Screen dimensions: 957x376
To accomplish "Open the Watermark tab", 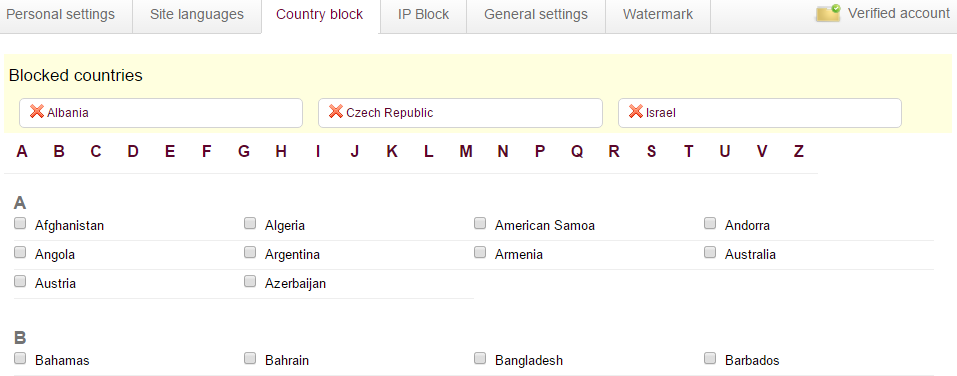I will pyautogui.click(x=658, y=15).
